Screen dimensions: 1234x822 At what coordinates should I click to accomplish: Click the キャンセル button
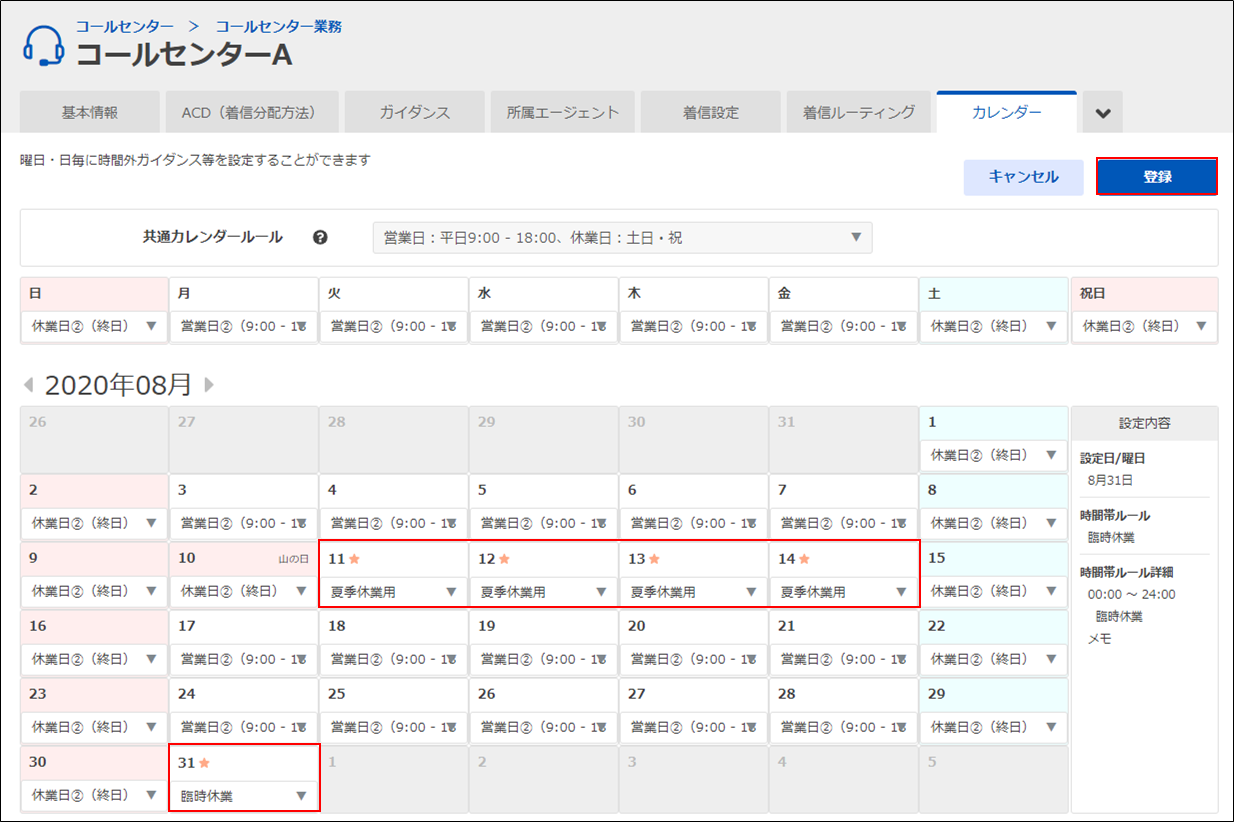1023,177
